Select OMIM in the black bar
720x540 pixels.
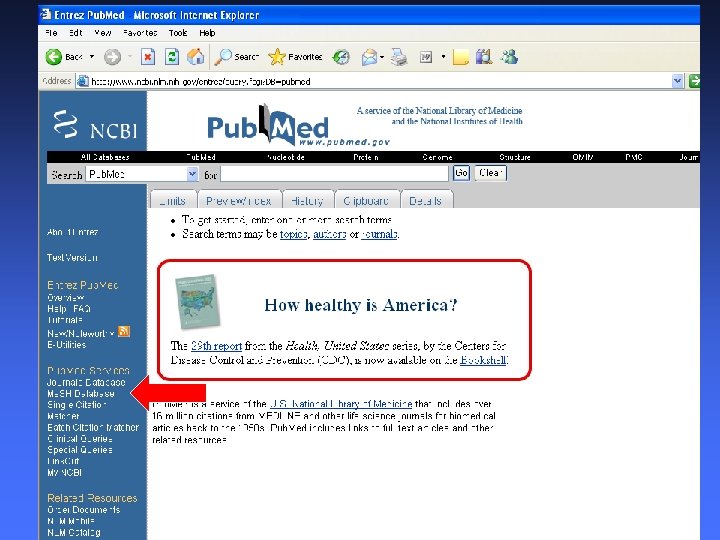(x=583, y=157)
